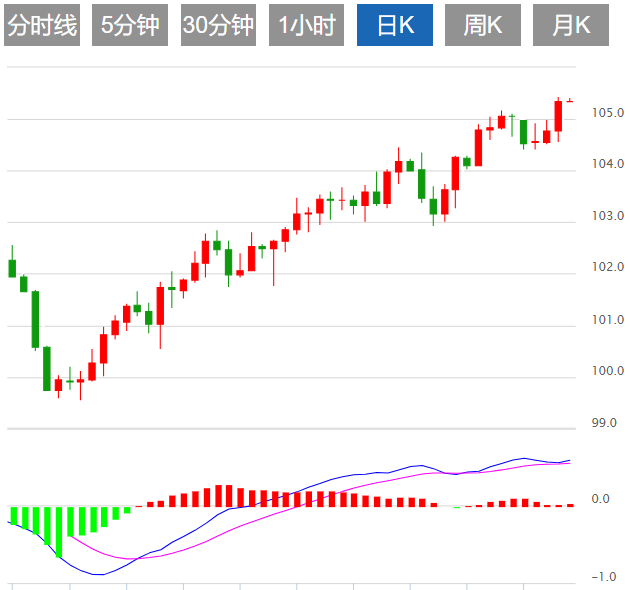The image size is (630, 590).
Task: Click the 104.0 price axis label
Action: 607,164
